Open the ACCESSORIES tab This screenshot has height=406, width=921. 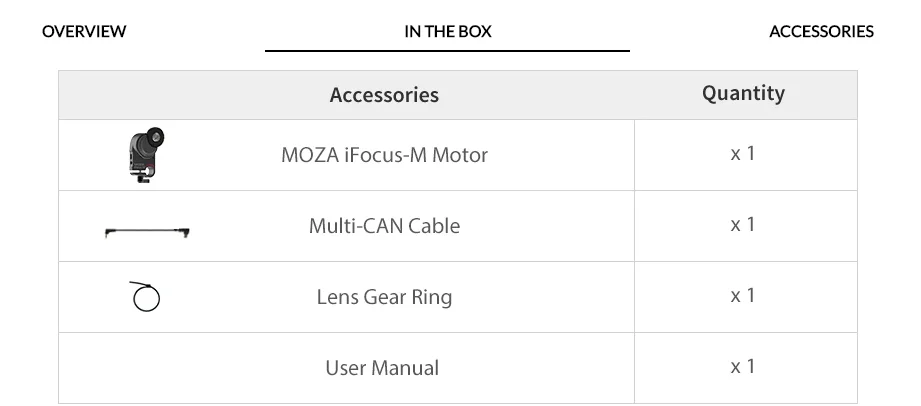(x=821, y=31)
